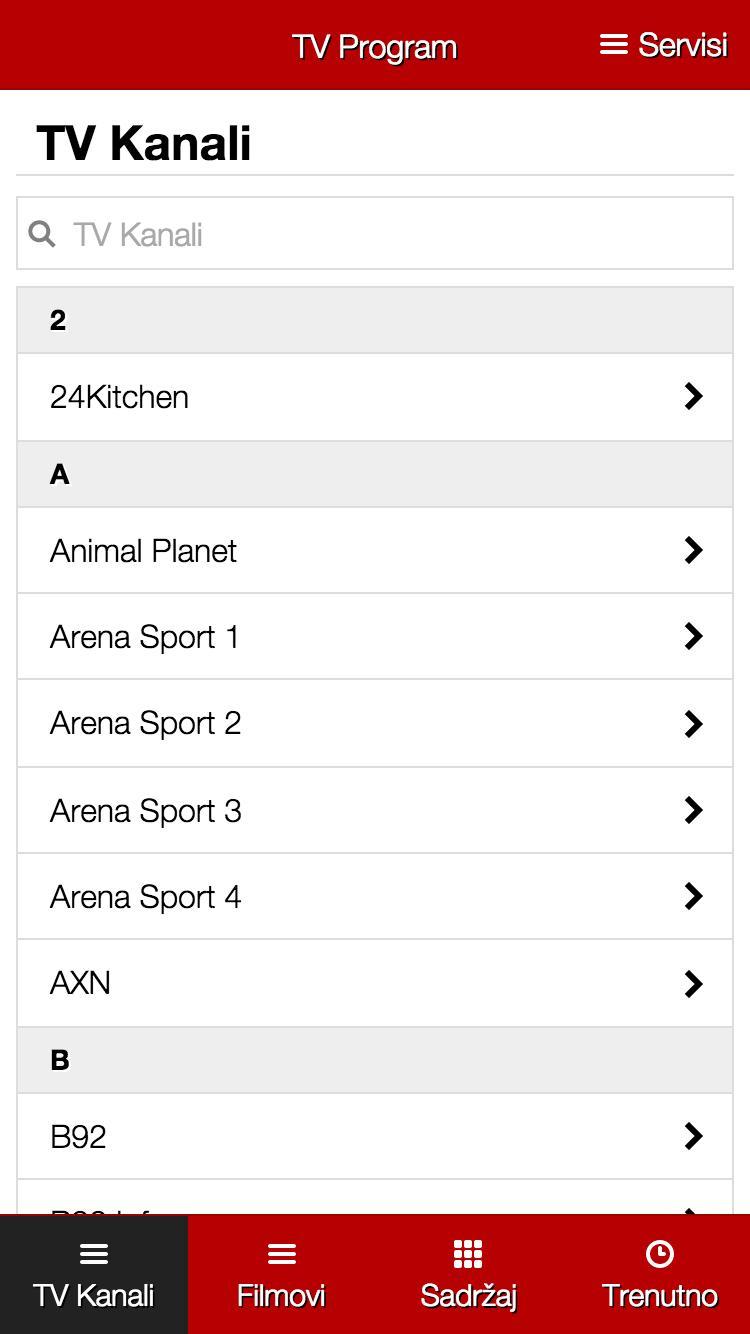Select Arena Sport 3 from the list
Viewport: 750px width, 1334px height.
(x=146, y=811)
